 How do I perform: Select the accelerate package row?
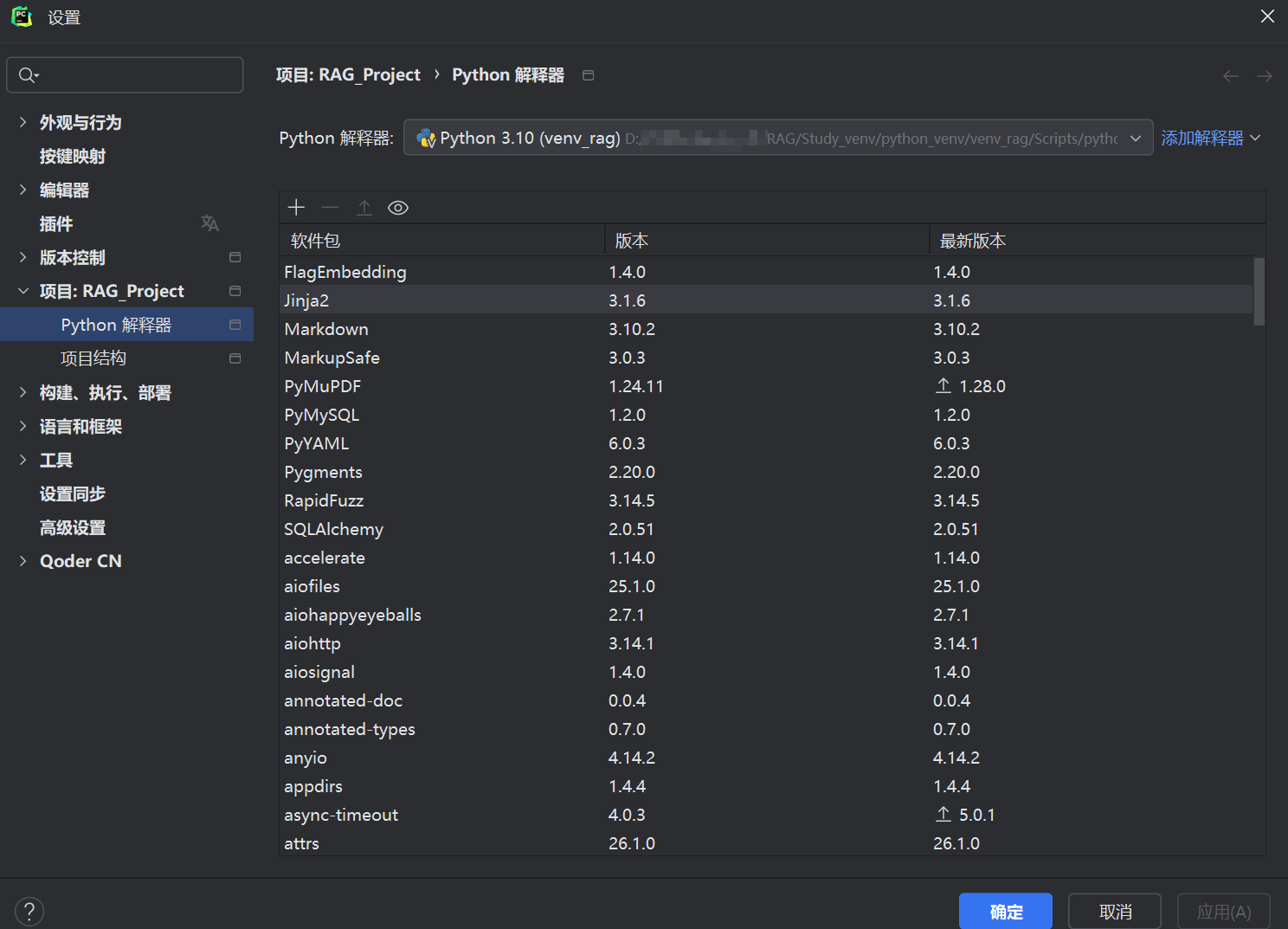766,558
